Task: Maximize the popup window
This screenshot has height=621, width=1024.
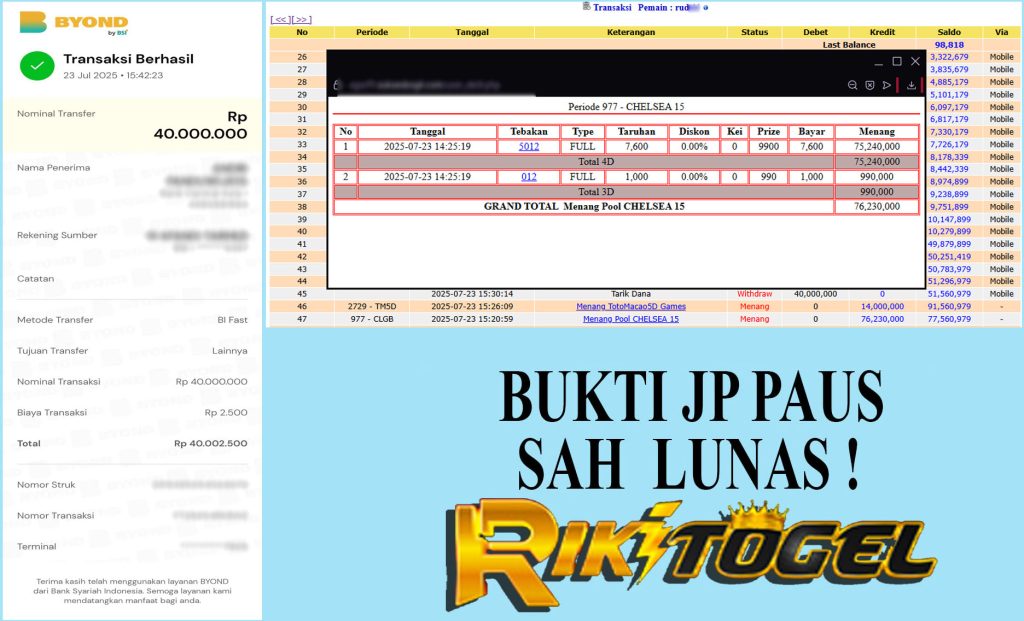Action: click(x=896, y=62)
